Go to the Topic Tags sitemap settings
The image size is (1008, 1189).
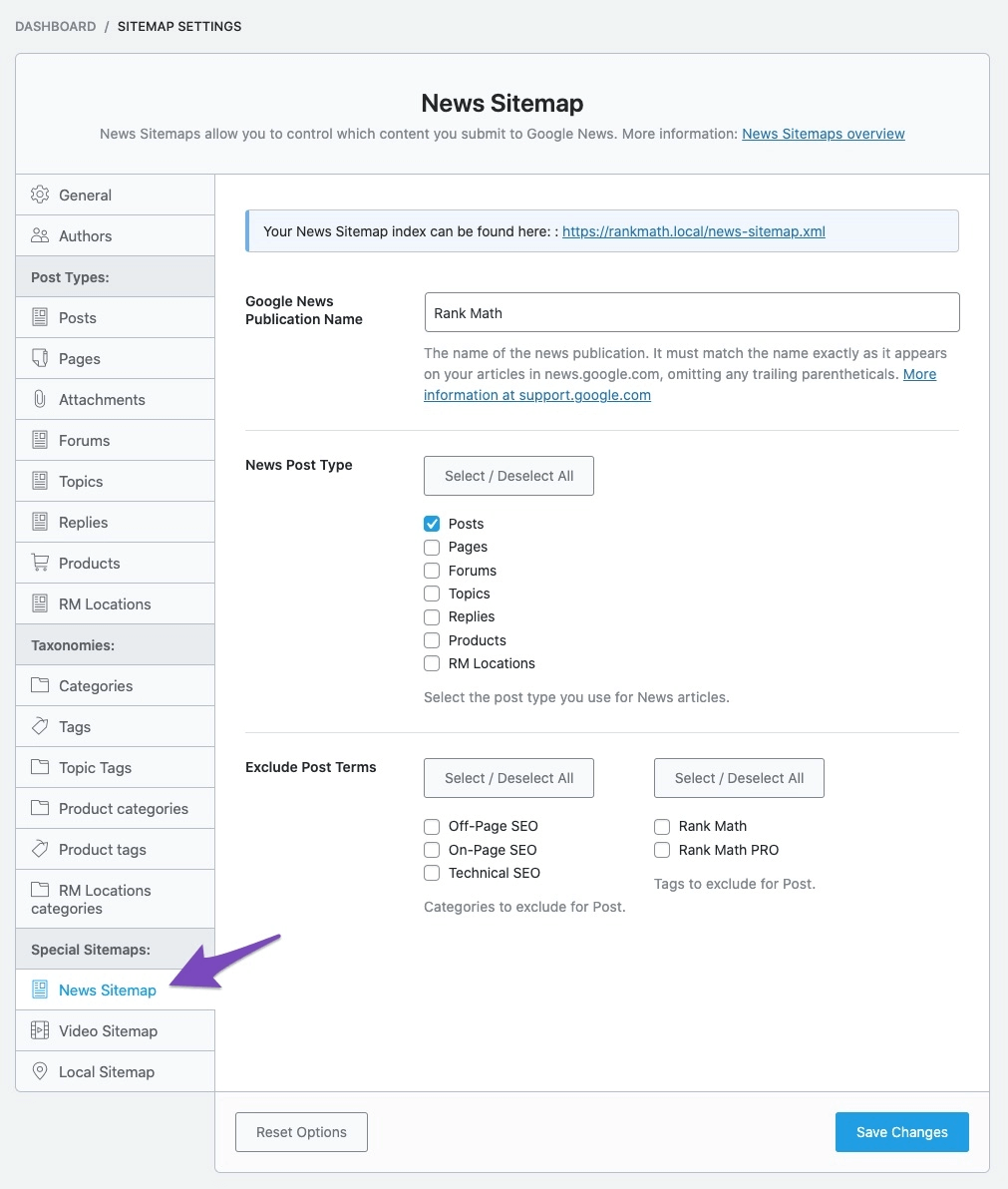[95, 767]
